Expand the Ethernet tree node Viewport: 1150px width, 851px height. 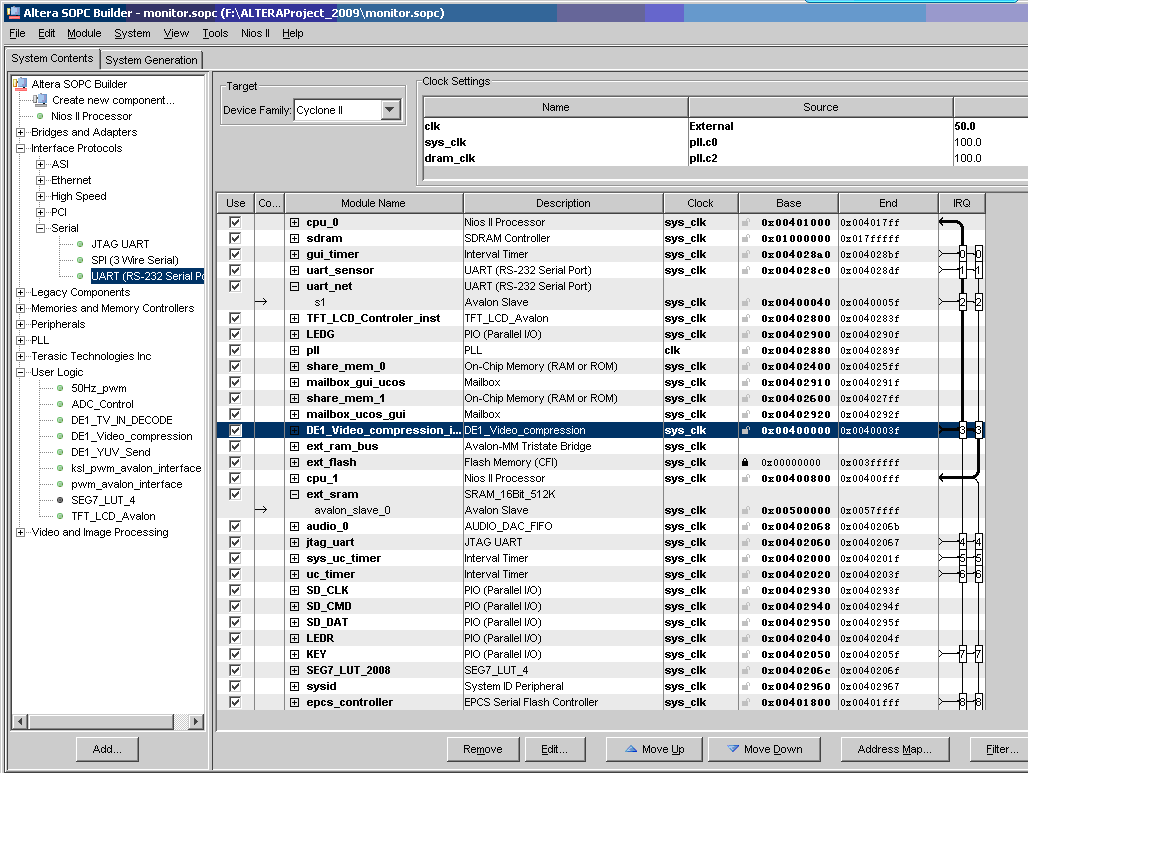pos(40,180)
